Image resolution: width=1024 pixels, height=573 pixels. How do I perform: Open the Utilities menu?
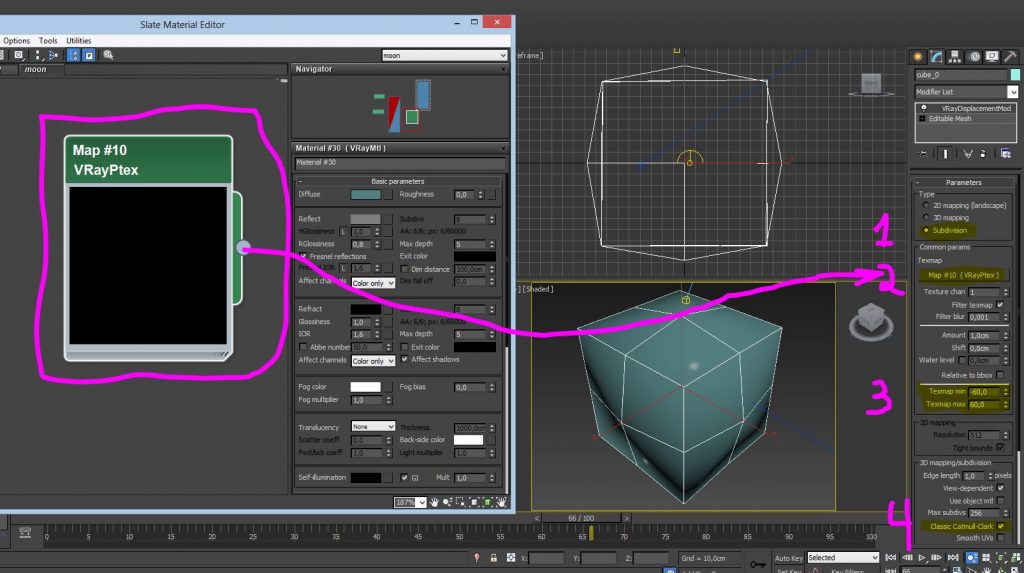point(79,40)
